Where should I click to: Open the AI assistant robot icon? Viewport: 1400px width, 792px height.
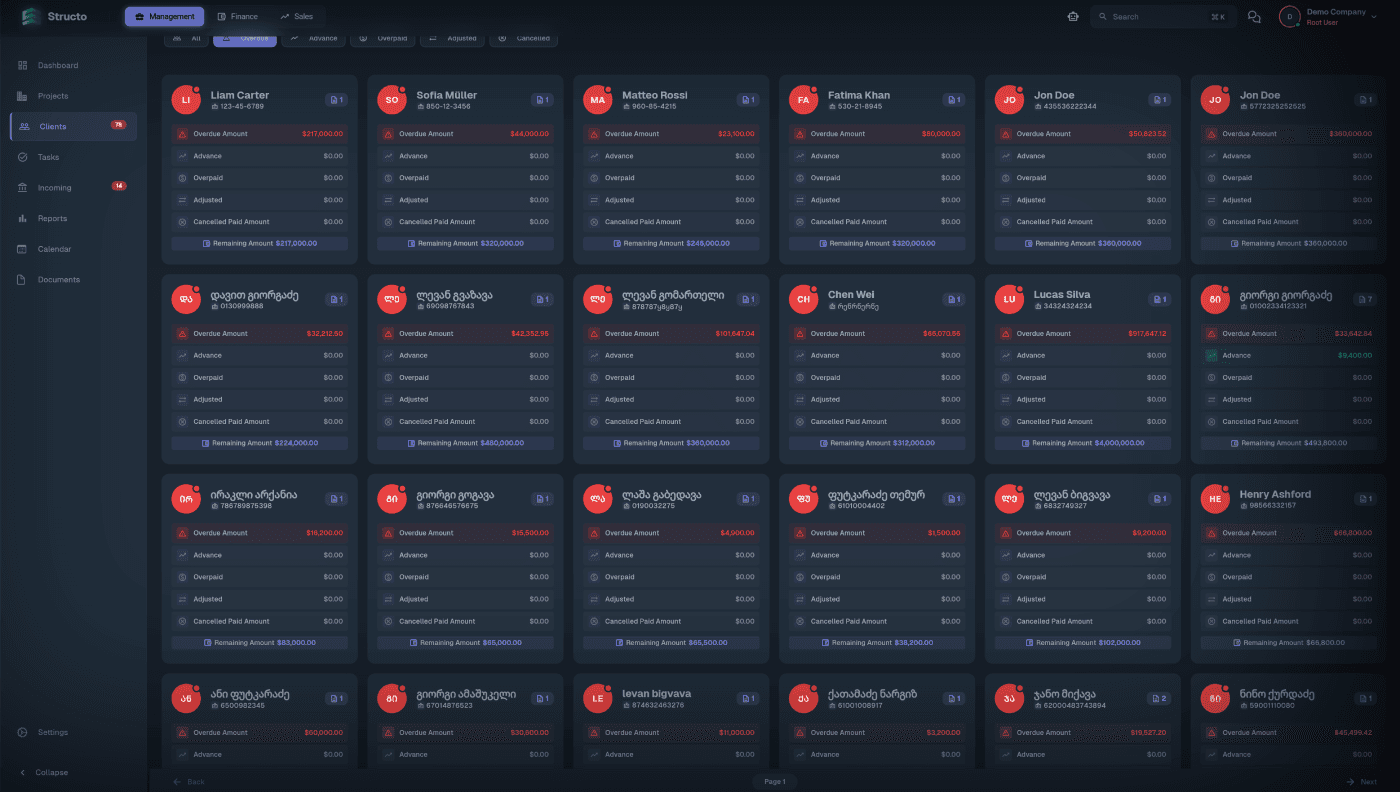click(1073, 16)
